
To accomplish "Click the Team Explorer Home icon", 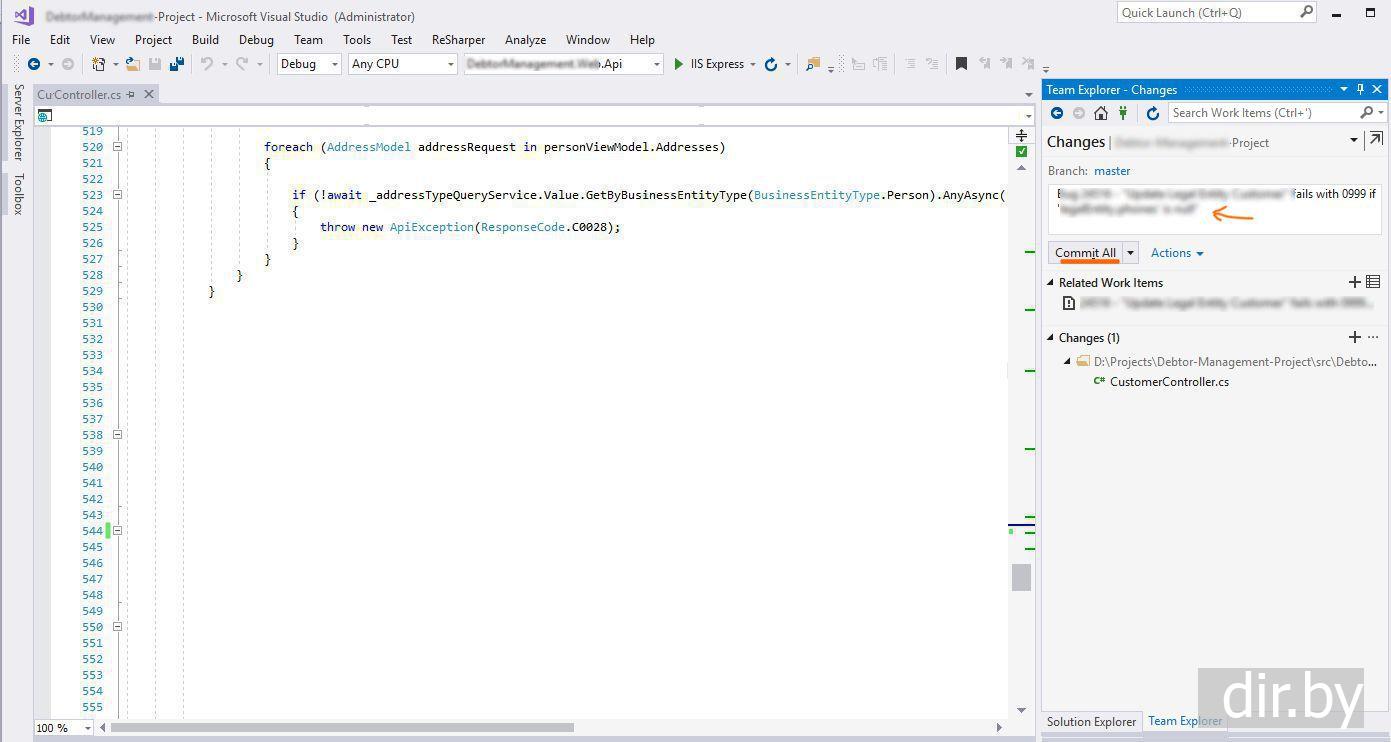I will (1100, 113).
